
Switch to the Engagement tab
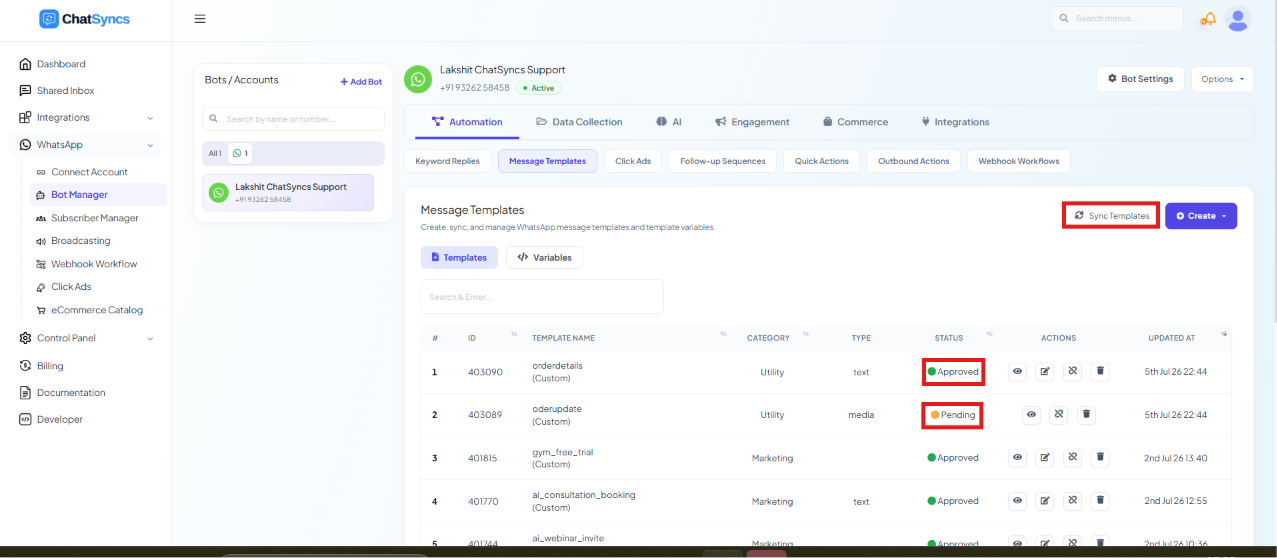(752, 122)
